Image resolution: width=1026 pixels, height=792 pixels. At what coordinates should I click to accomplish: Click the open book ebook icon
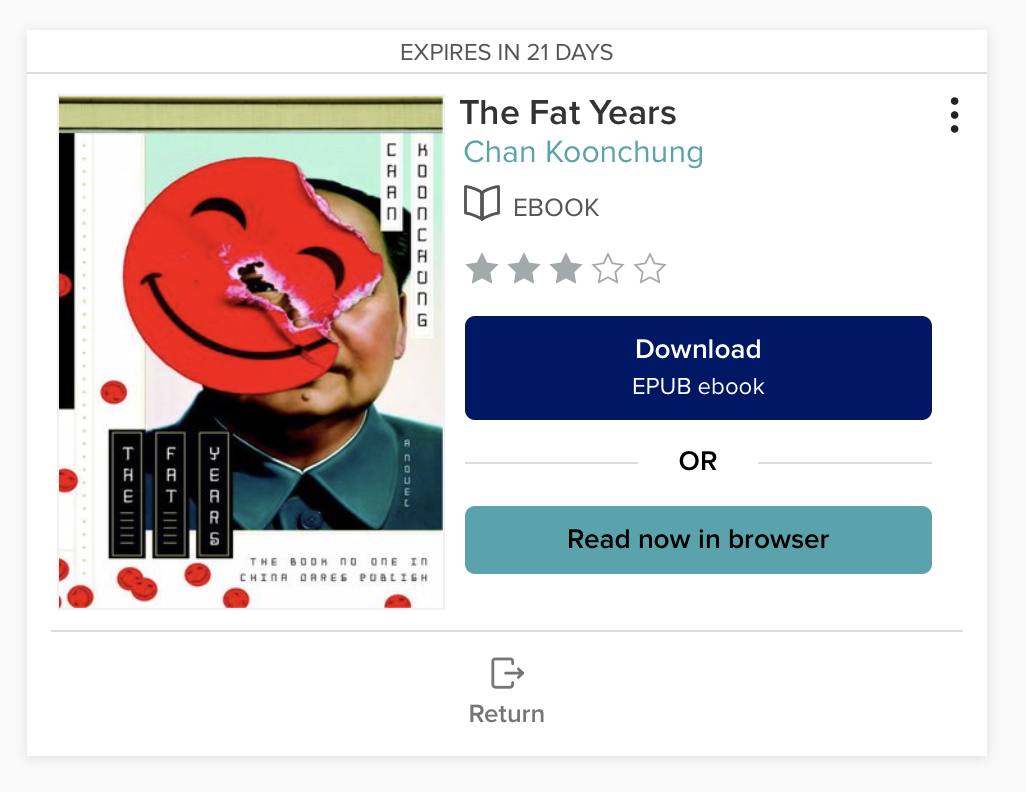482,202
